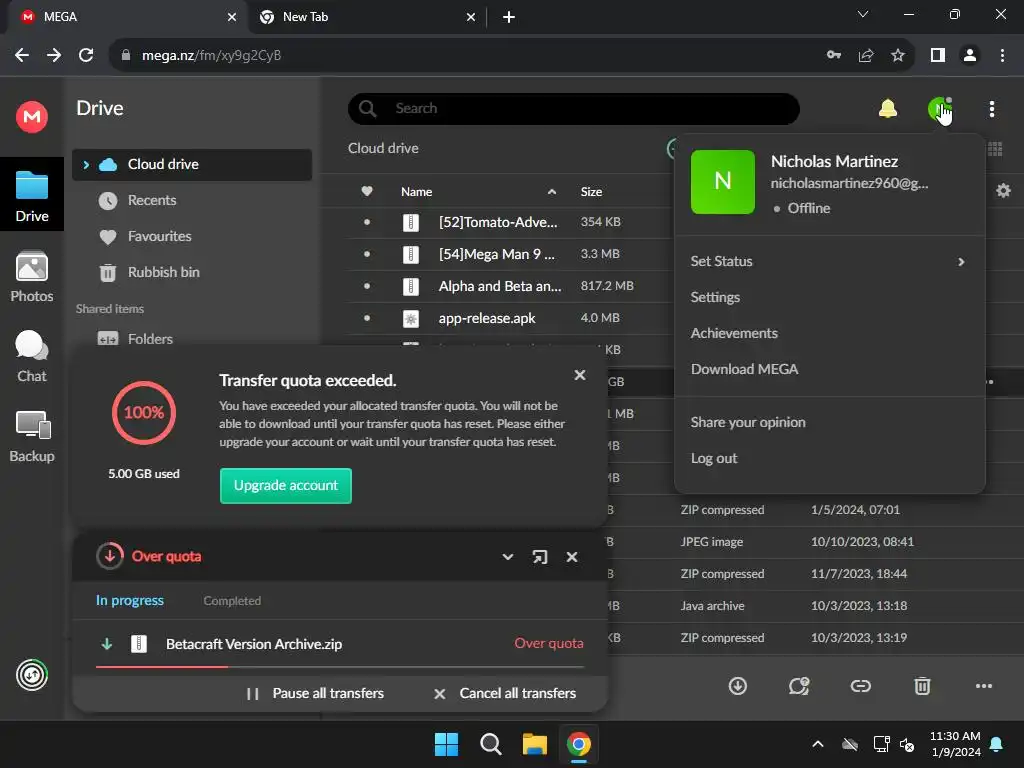Choose Share your opinion

(748, 422)
